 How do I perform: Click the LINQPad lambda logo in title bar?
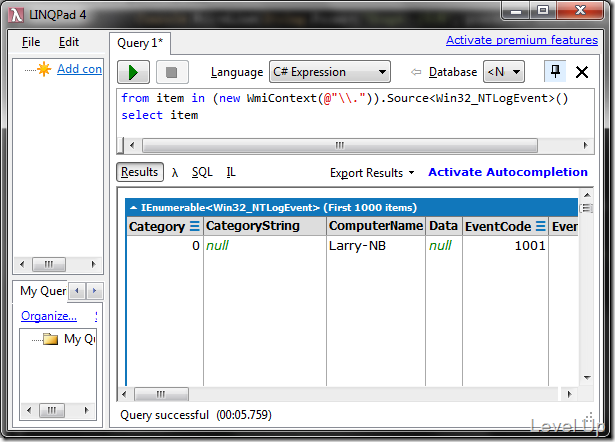16,15
